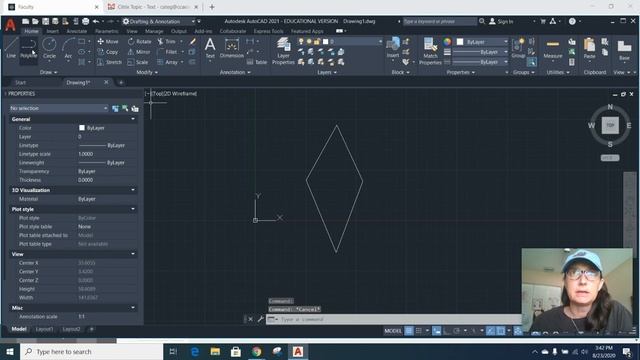The width and height of the screenshot is (640, 360).
Task: Click the Quick Select icon in Properties
Action: (x=135, y=108)
